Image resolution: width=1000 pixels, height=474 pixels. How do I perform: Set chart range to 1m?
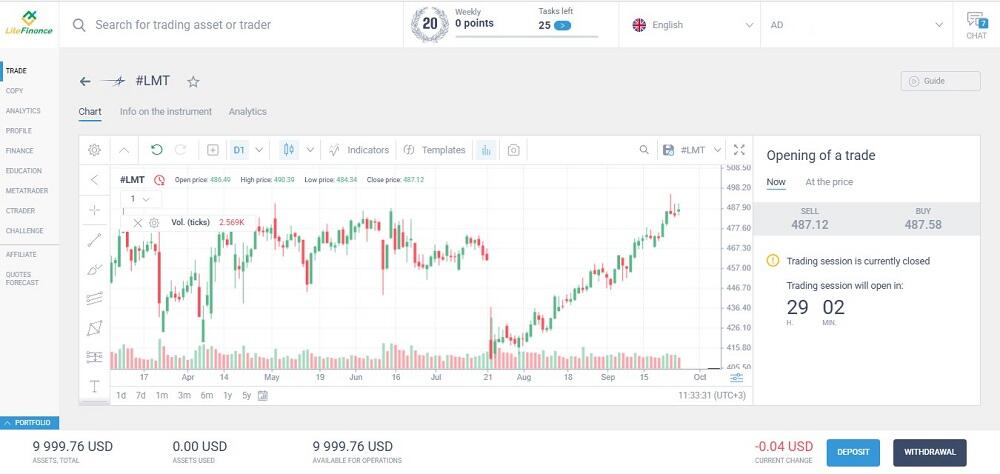162,396
